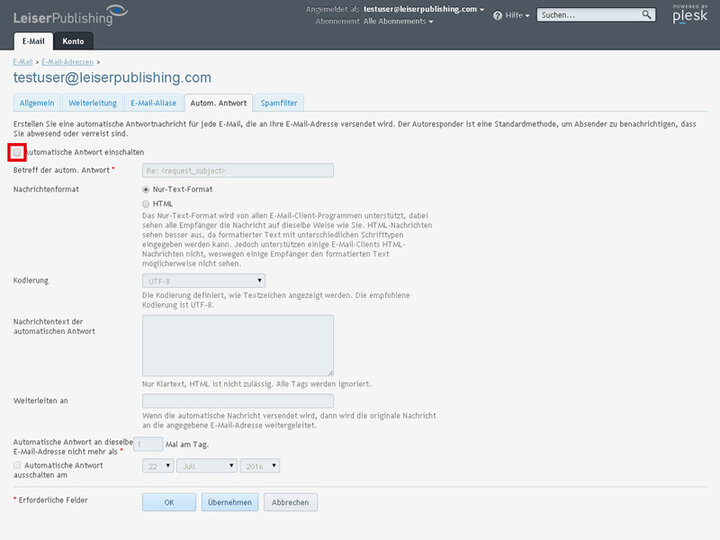Viewport: 720px width, 540px height.
Task: Open the day dropdown showing 22
Action: 157,465
